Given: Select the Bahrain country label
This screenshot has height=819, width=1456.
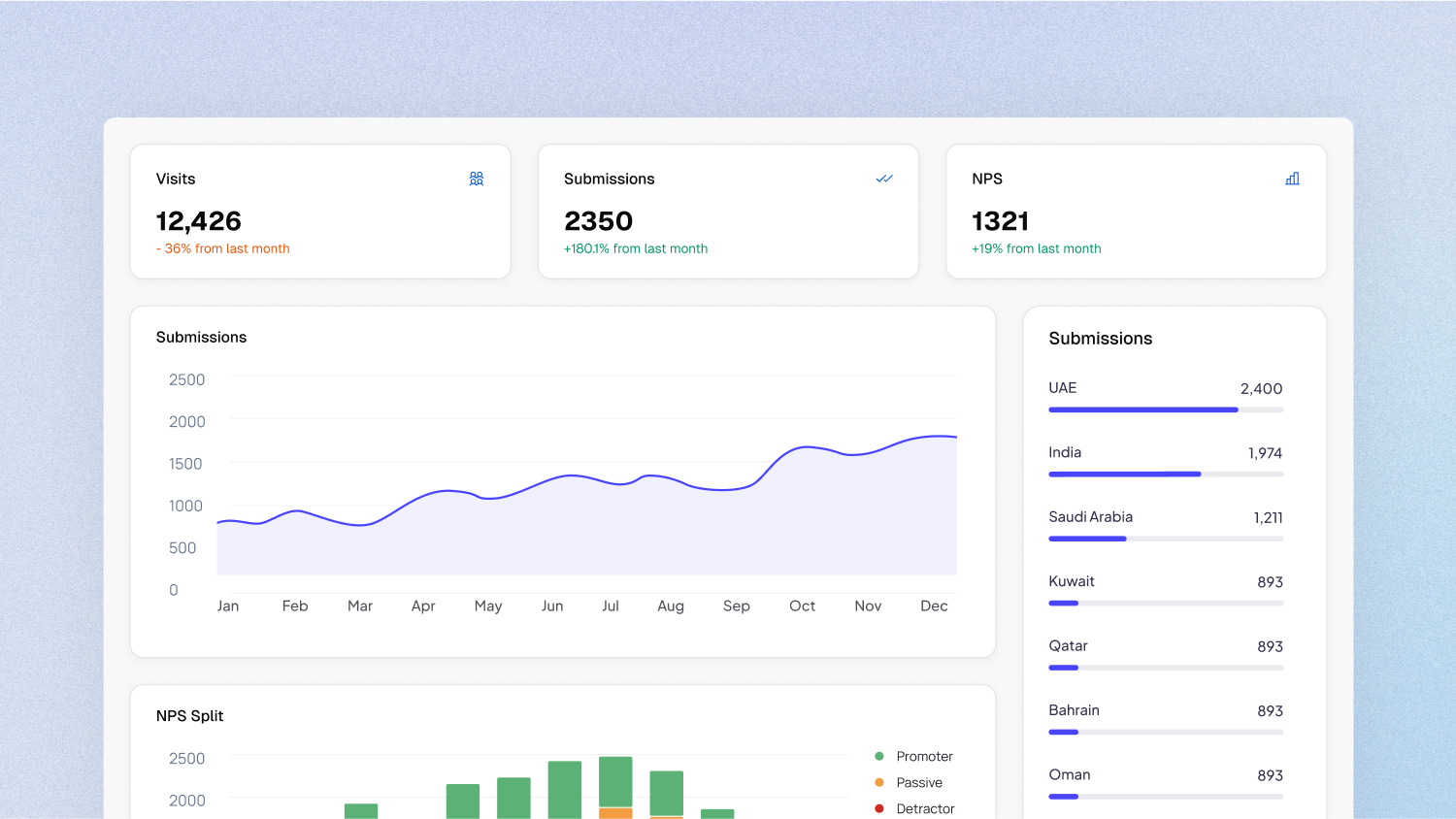Looking at the screenshot, I should point(1074,710).
